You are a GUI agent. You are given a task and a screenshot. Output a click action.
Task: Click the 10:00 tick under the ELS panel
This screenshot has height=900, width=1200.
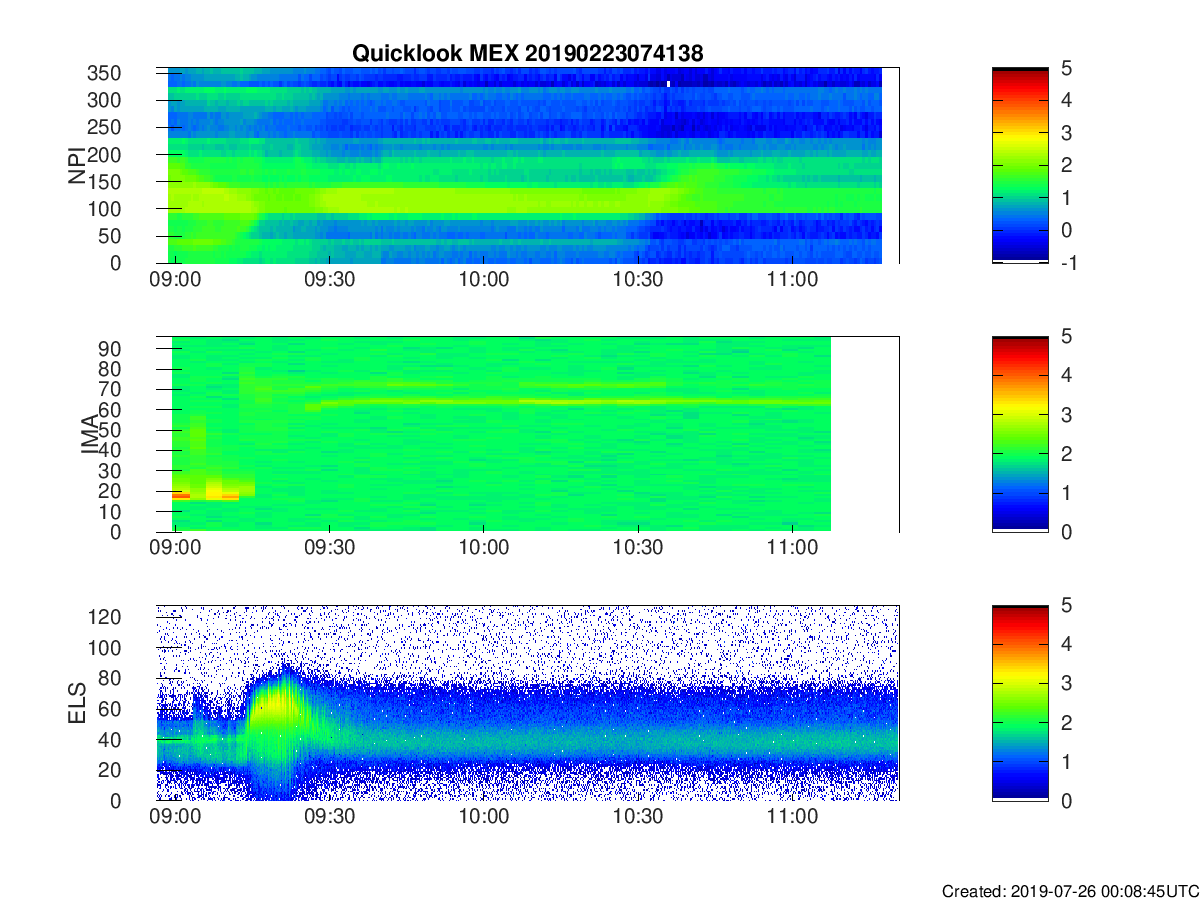[483, 817]
